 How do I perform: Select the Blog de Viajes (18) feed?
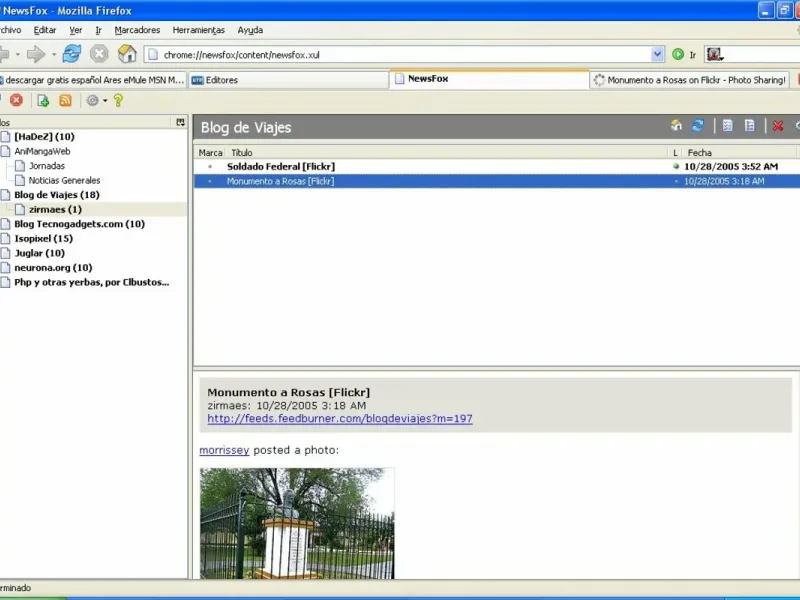(57, 195)
